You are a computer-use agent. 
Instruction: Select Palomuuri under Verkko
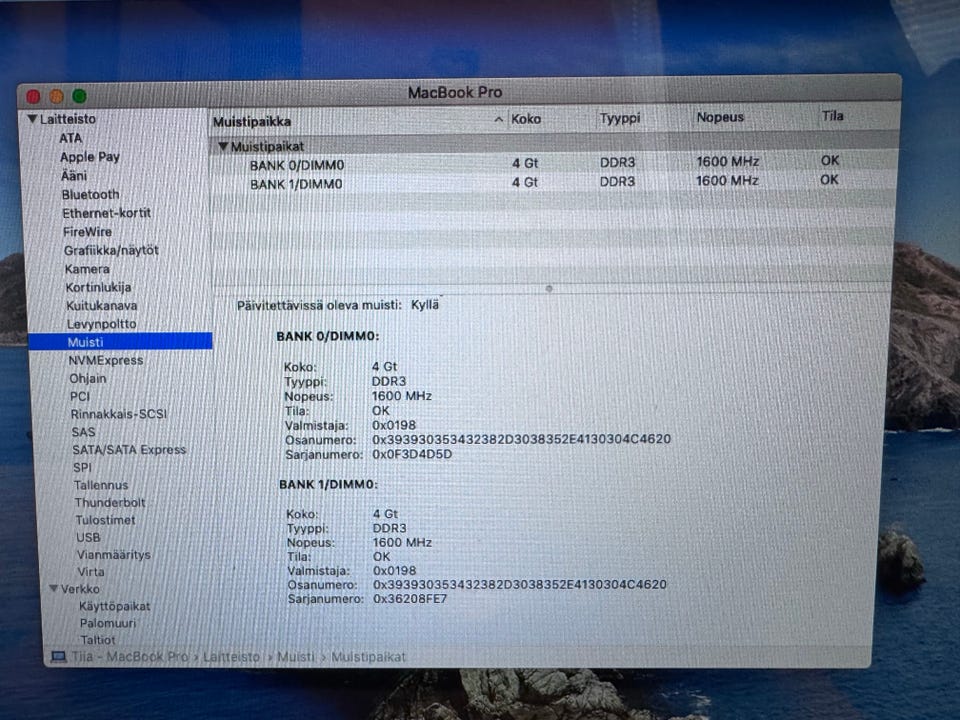pos(108,623)
